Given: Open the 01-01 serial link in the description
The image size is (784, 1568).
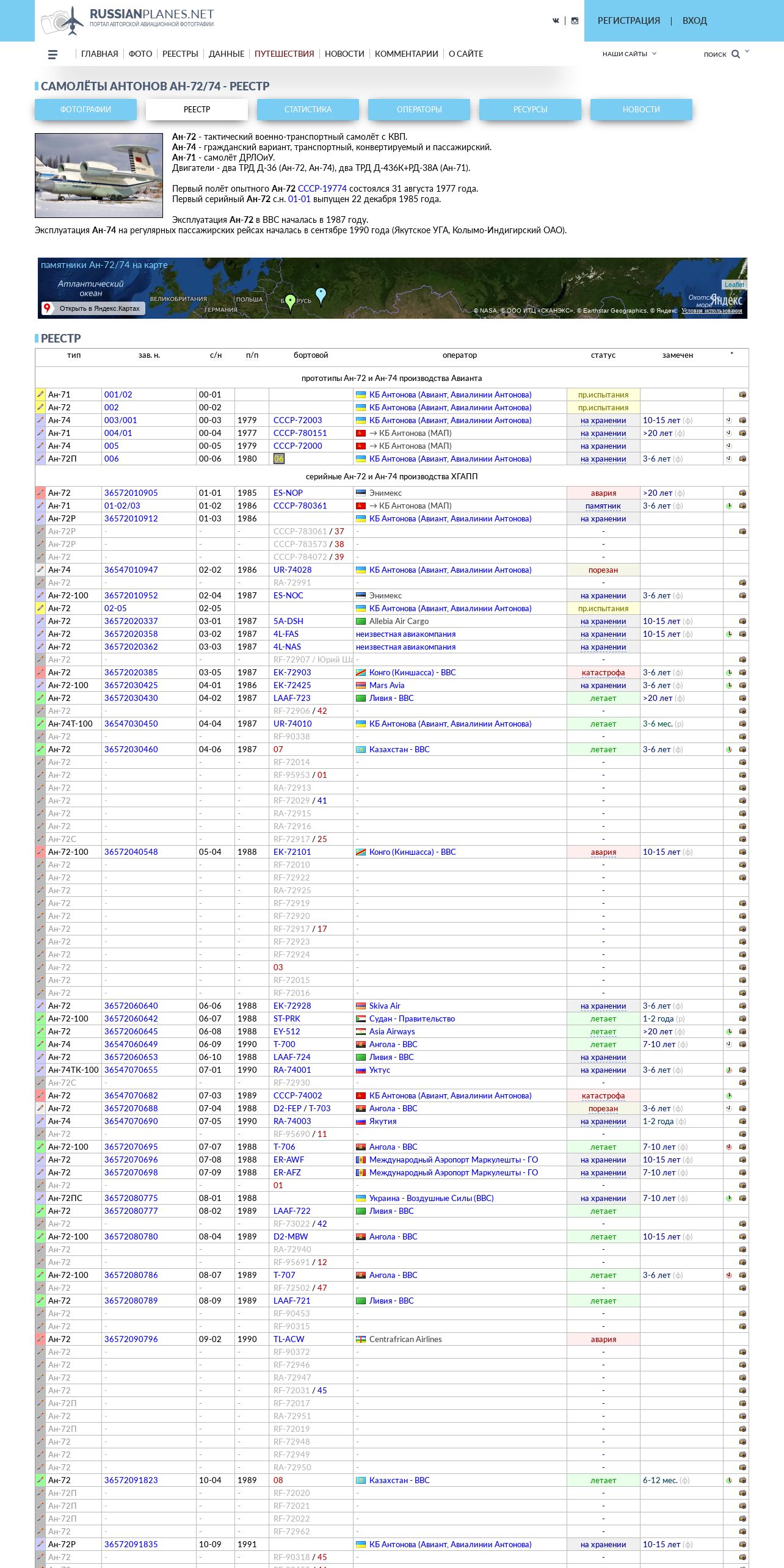Looking at the screenshot, I should pyautogui.click(x=299, y=199).
